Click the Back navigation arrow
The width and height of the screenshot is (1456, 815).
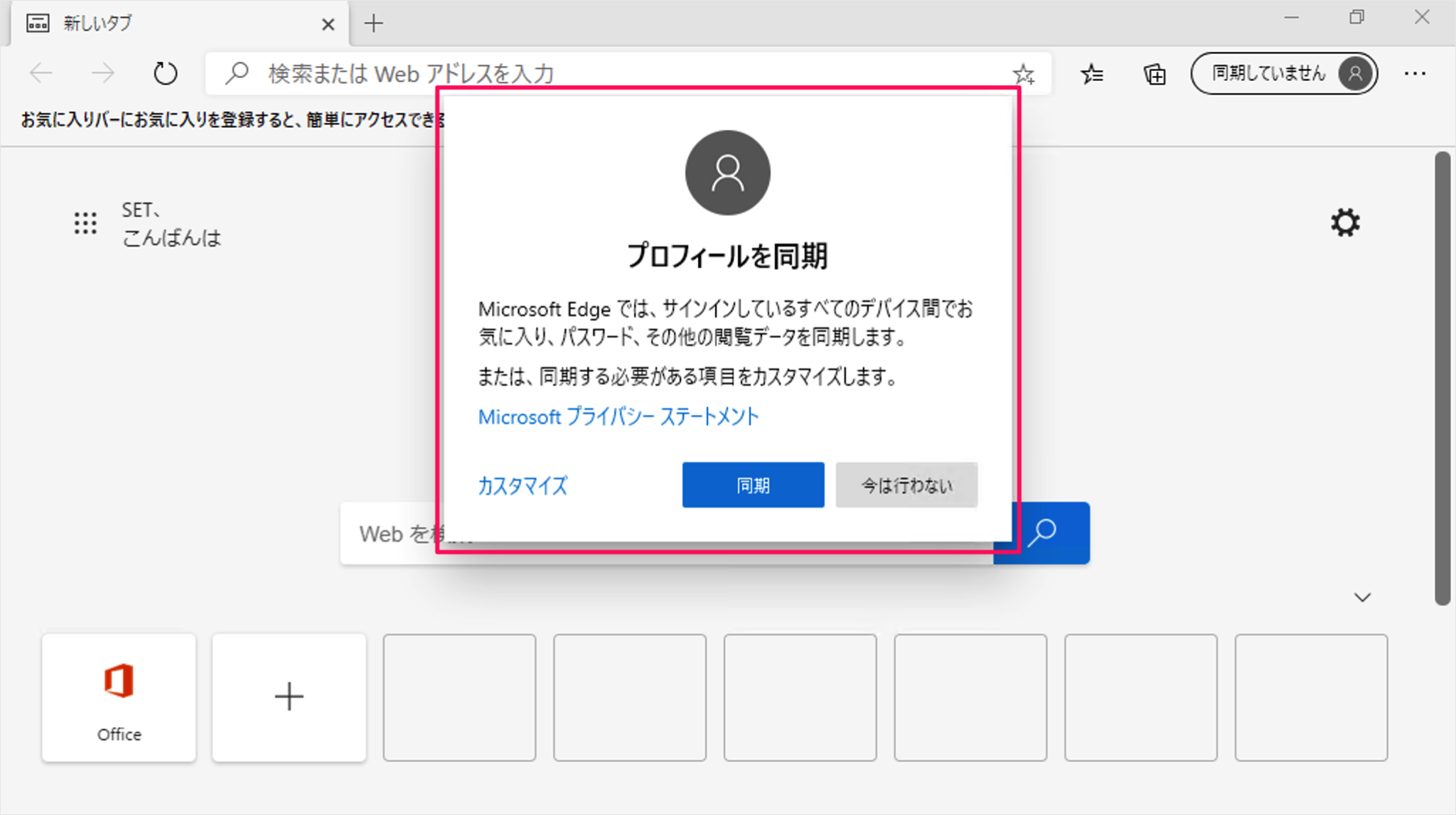[x=41, y=73]
